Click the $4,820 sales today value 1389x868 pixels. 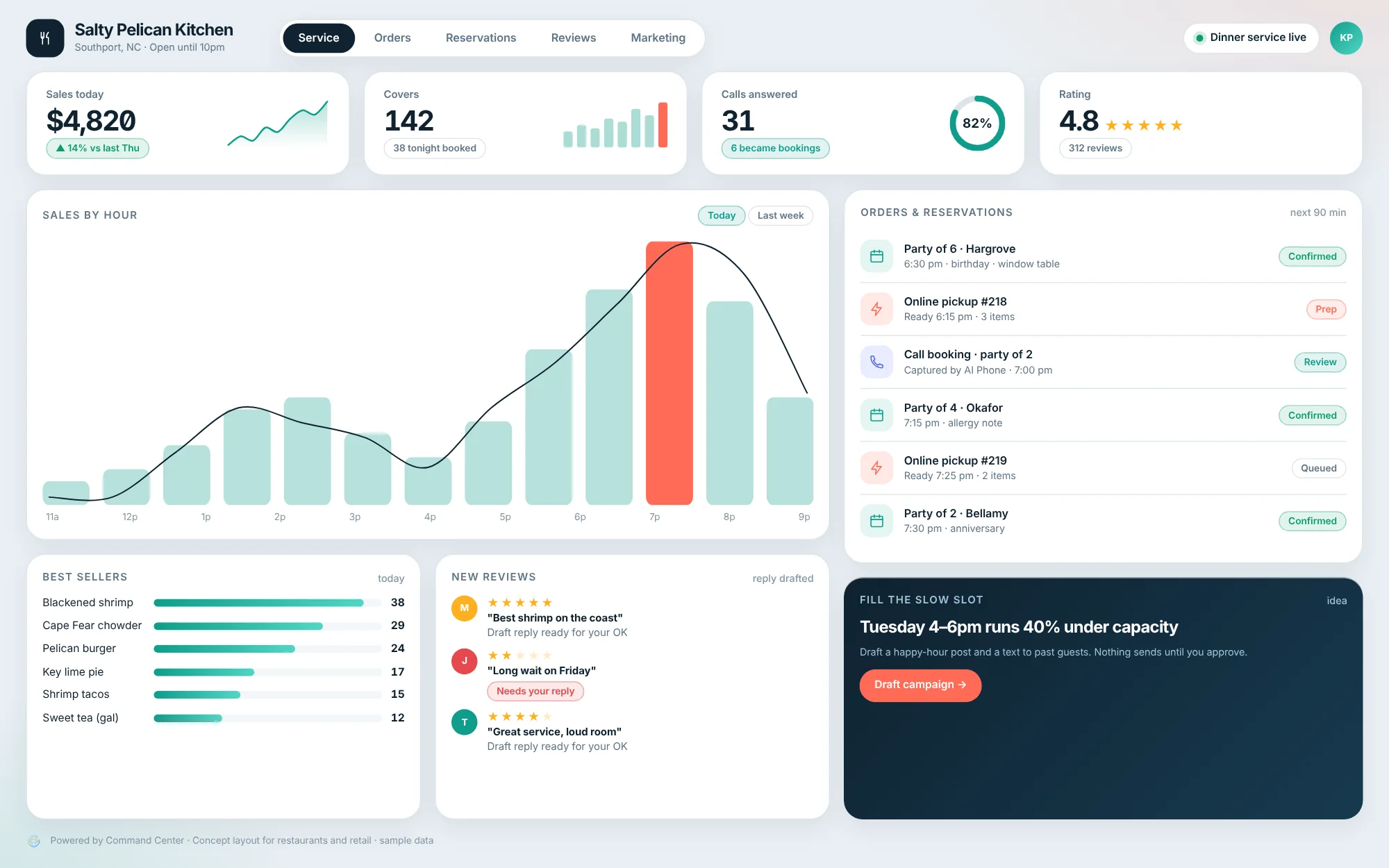click(91, 122)
